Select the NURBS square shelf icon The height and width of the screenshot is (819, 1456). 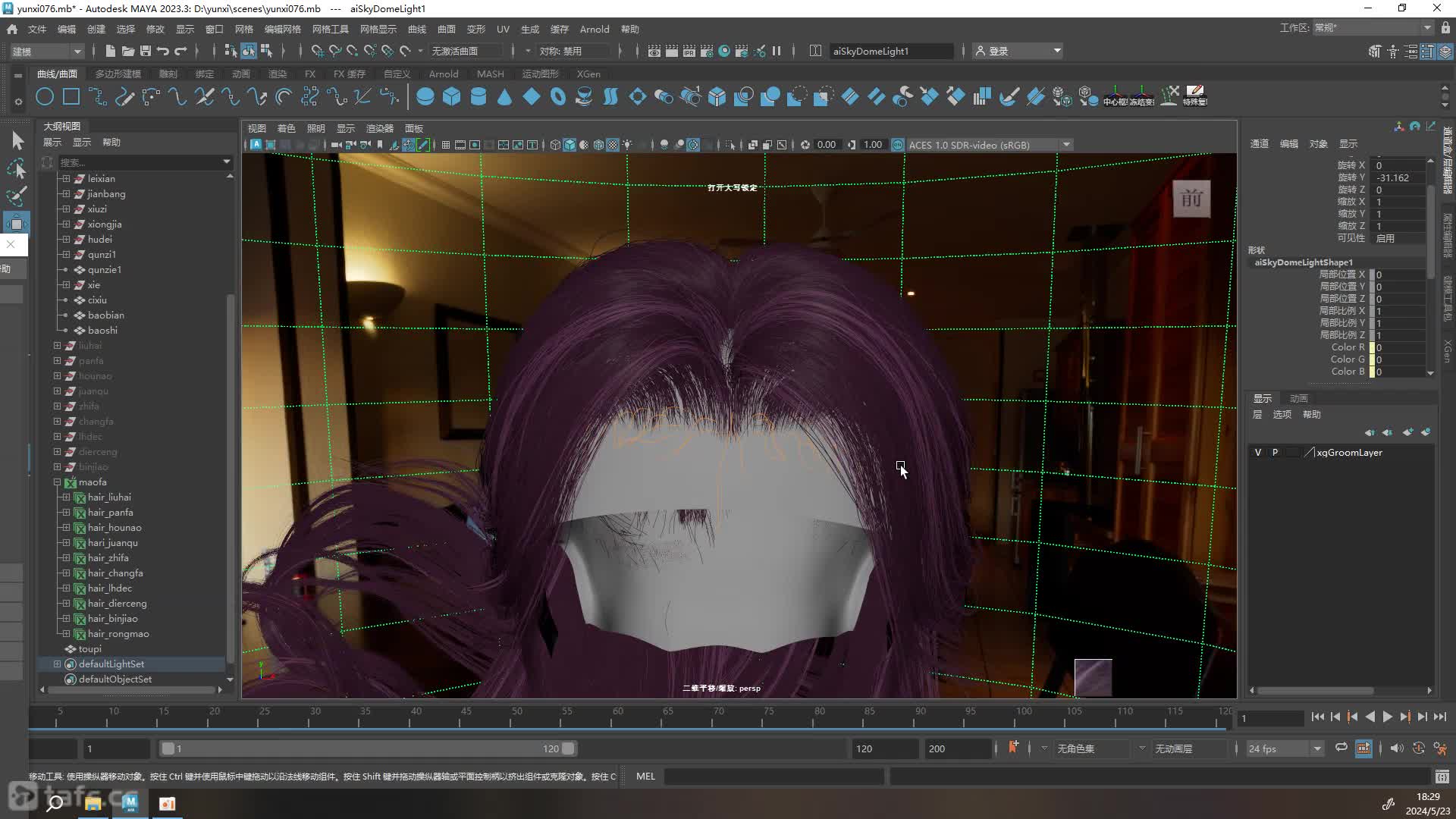coord(71,97)
